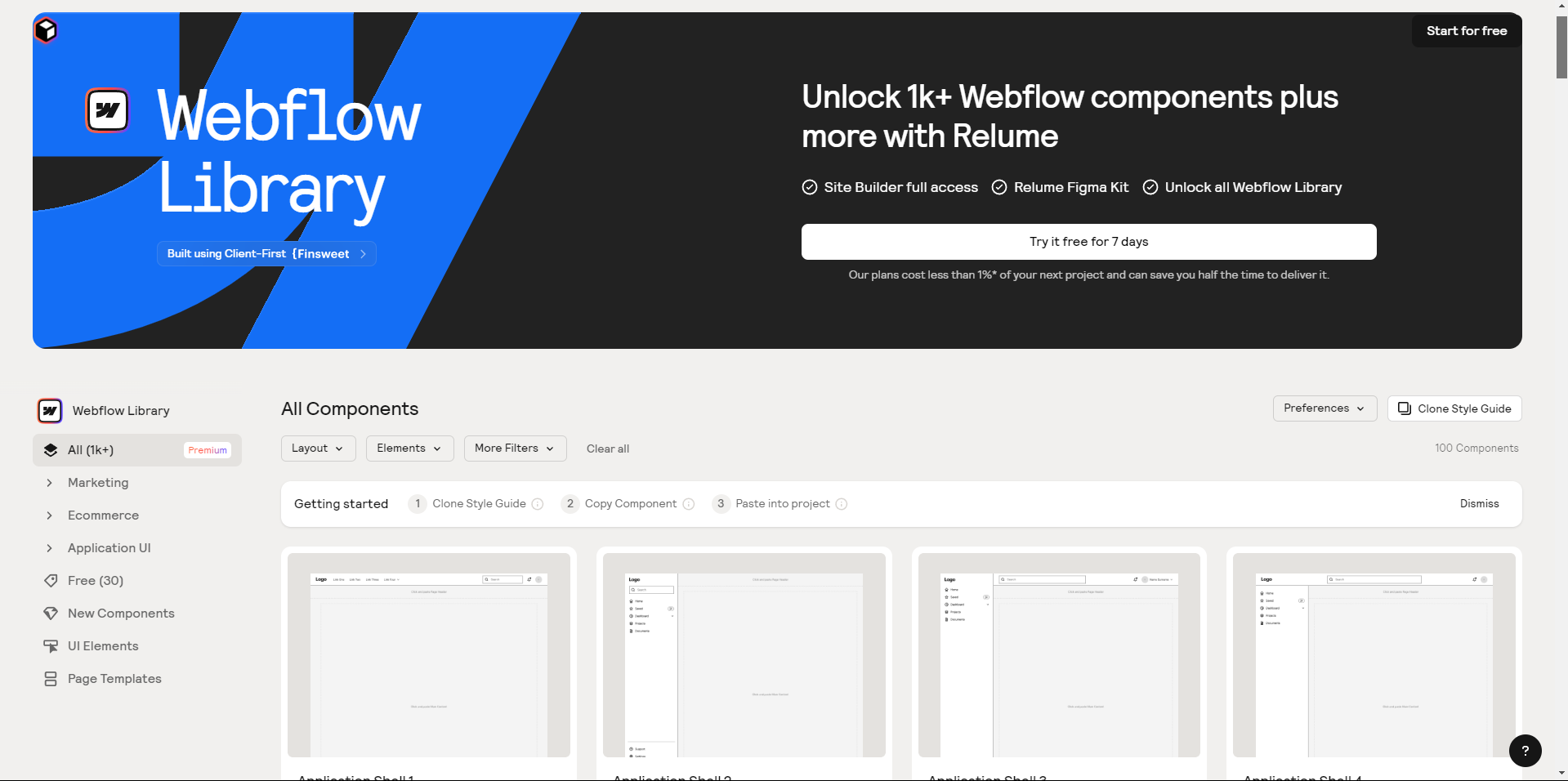Click the stacked layers icon beside All (1k+)
The height and width of the screenshot is (781, 1568).
tap(51, 450)
